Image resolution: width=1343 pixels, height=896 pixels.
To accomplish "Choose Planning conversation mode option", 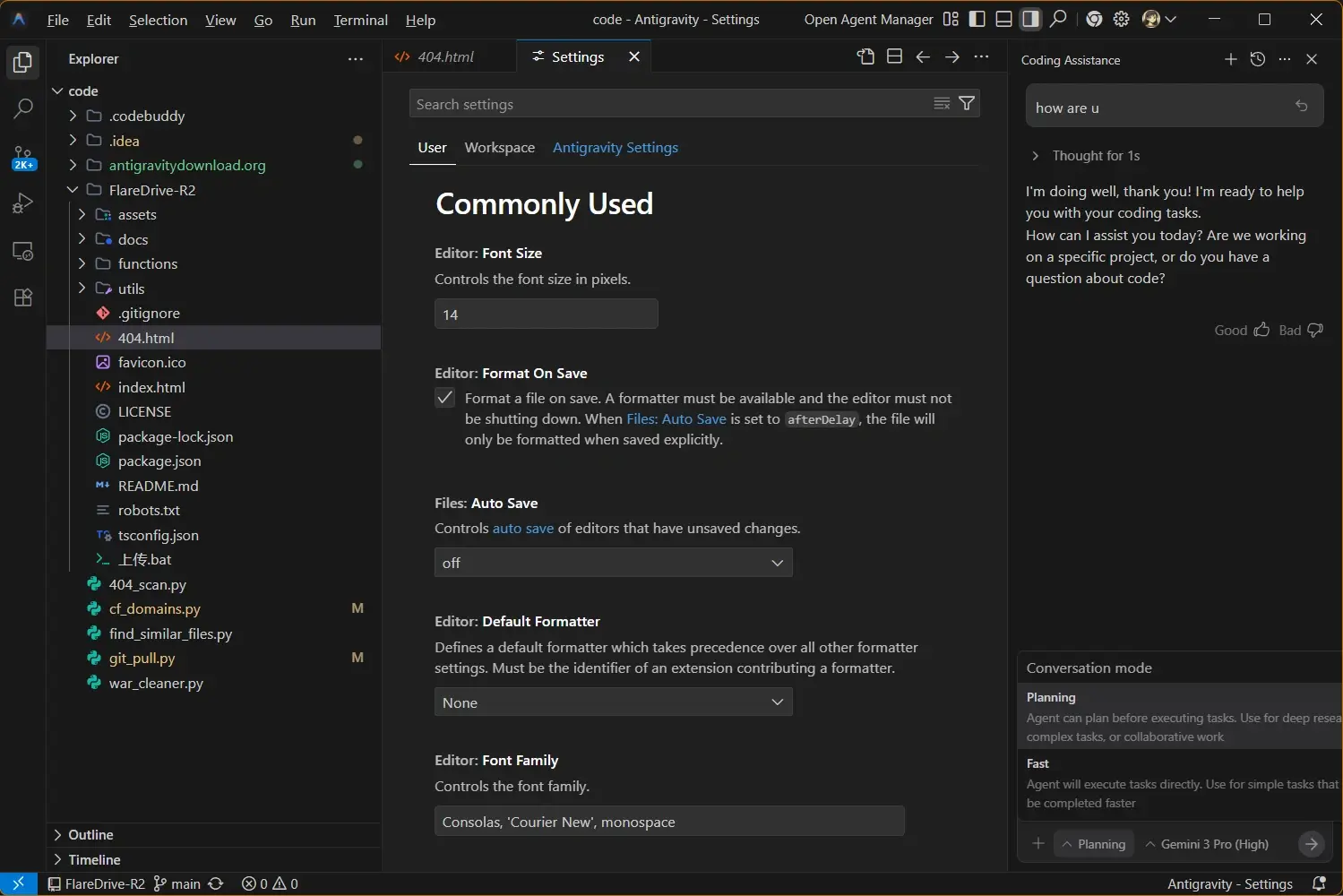I will (x=1180, y=717).
